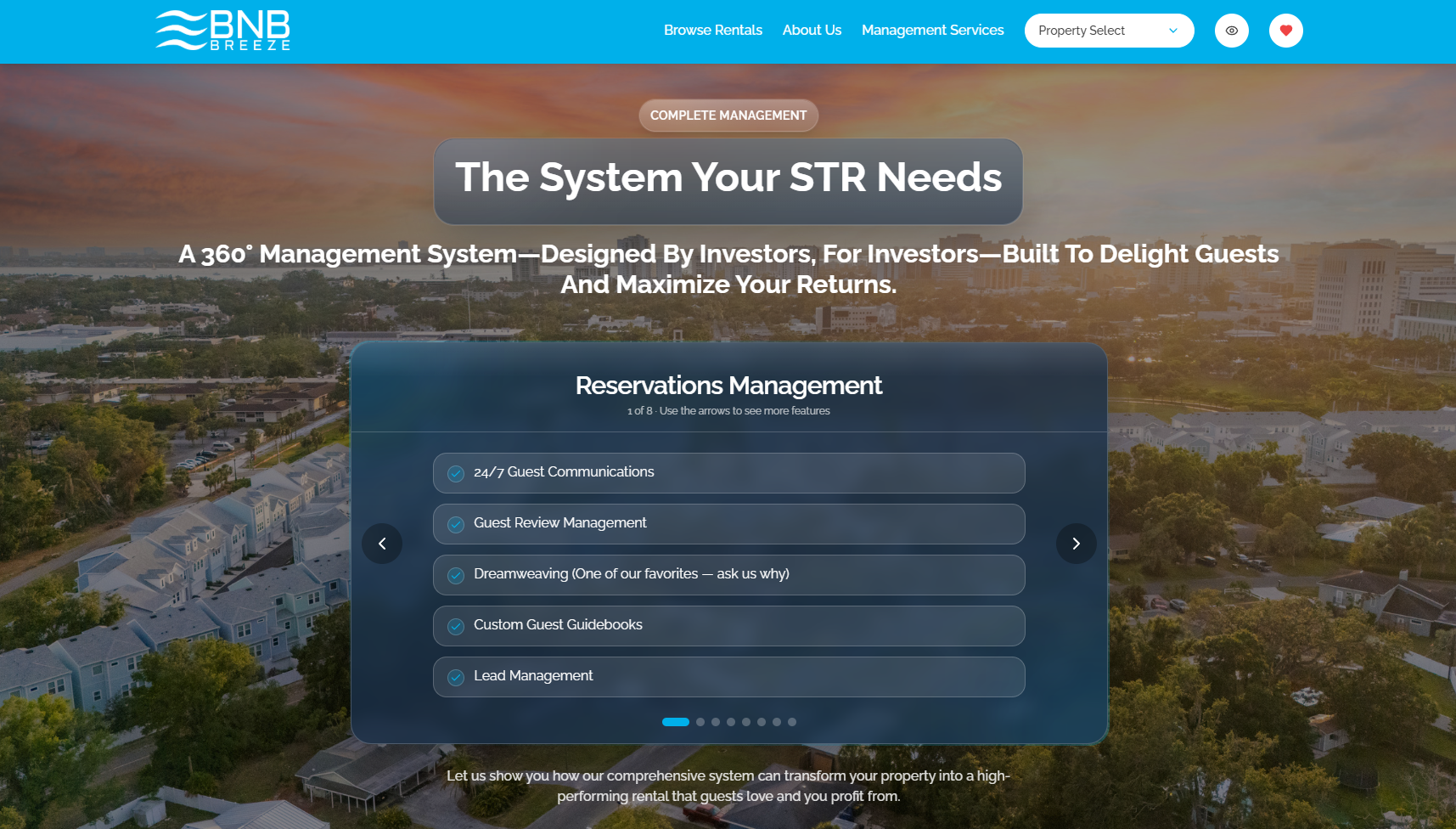
Task: Jump to the second carousel dot
Action: tap(700, 722)
